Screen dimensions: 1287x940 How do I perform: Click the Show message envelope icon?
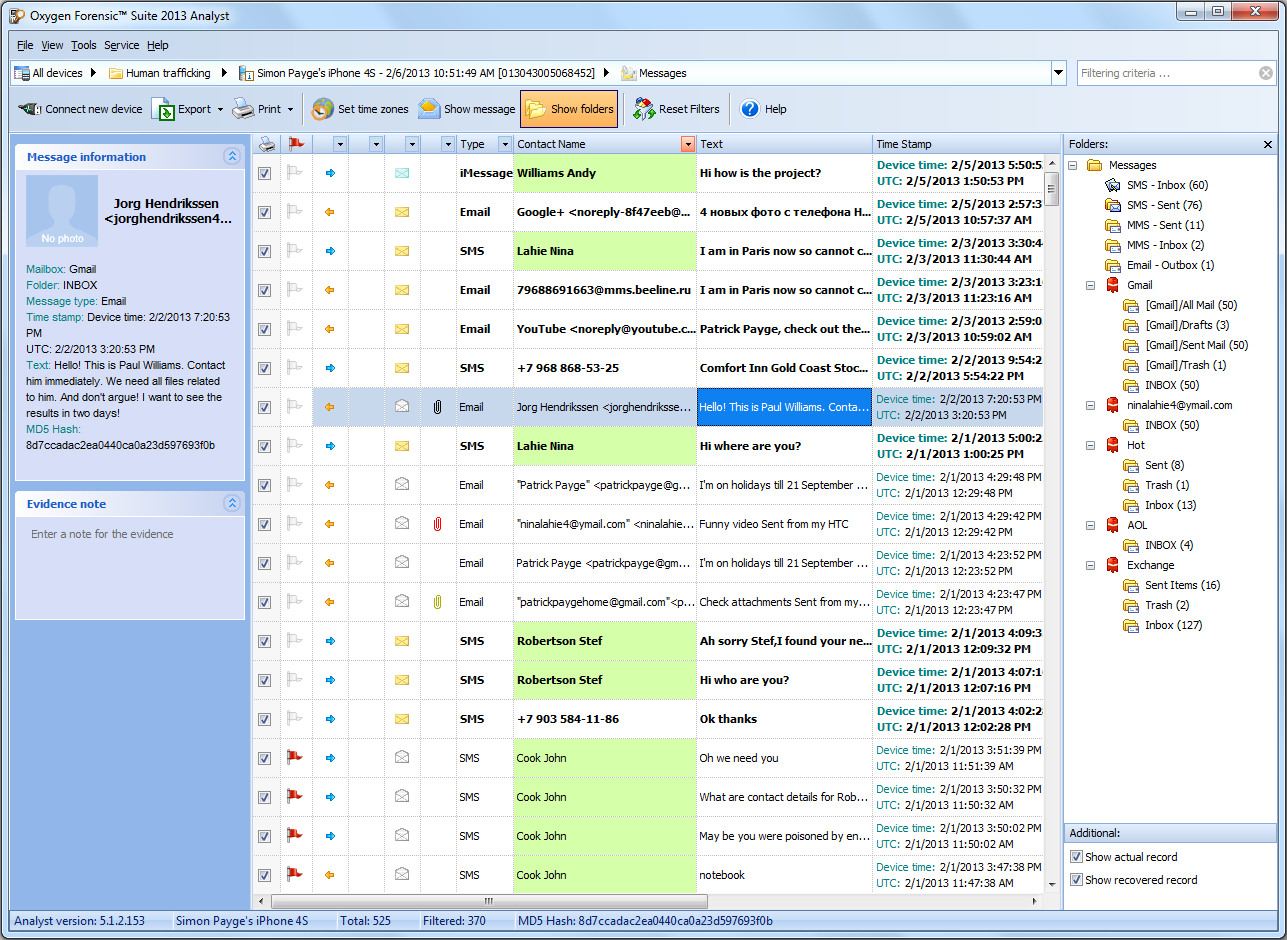[429, 109]
